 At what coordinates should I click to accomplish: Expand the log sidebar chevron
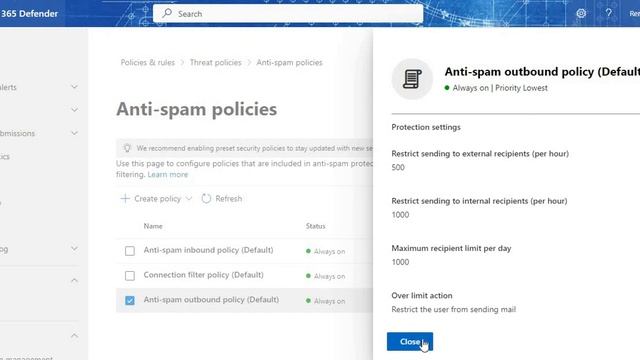pyautogui.click(x=74, y=248)
